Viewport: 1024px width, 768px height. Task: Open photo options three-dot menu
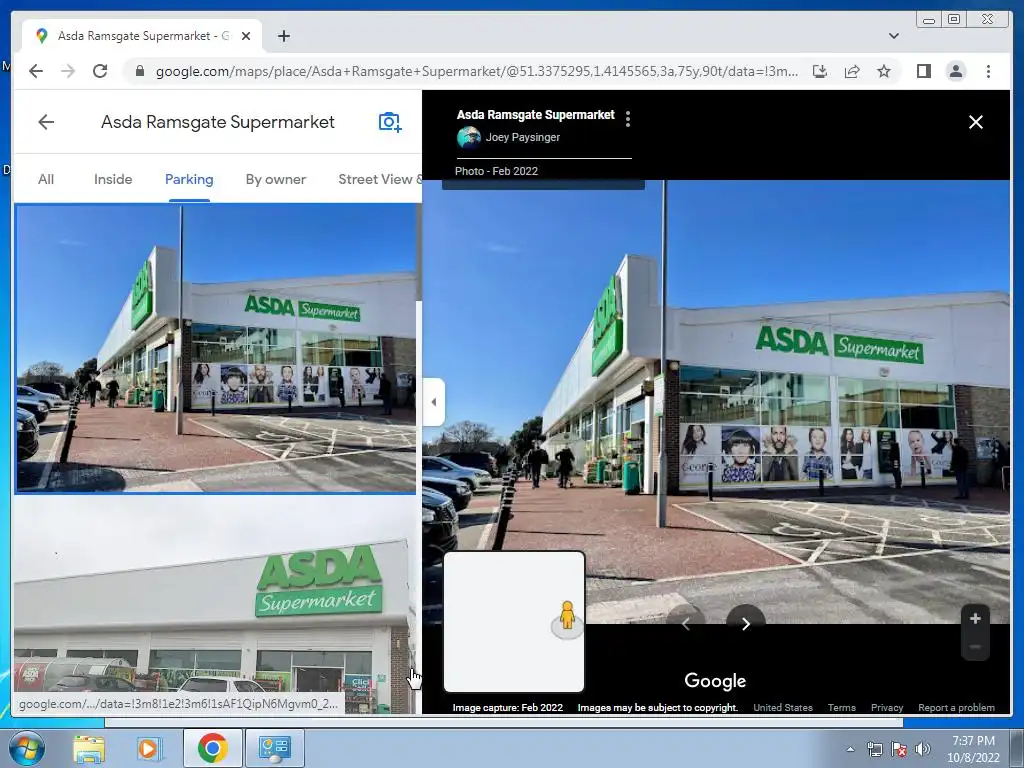tap(628, 118)
